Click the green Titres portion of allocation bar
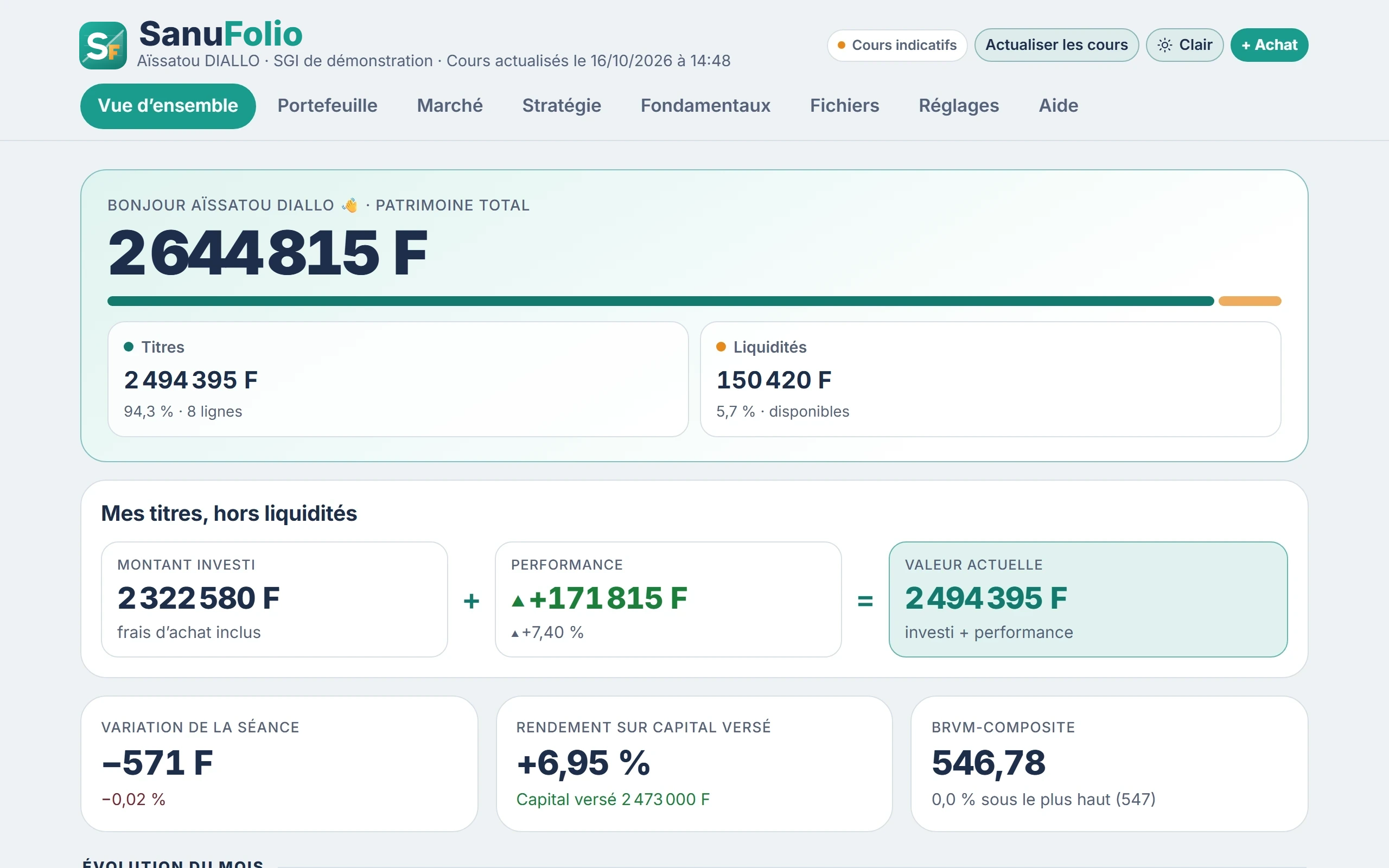This screenshot has width=1389, height=868. pyautogui.click(x=660, y=302)
